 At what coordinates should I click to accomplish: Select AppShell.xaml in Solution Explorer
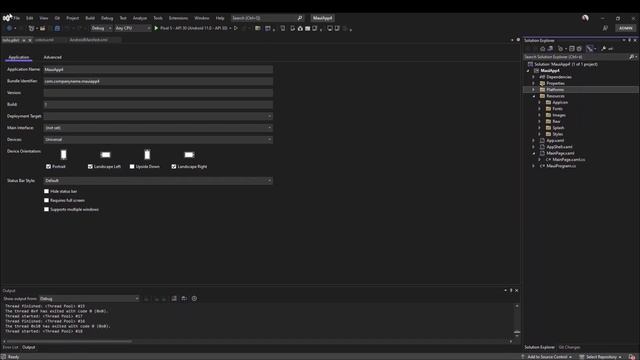click(x=559, y=147)
